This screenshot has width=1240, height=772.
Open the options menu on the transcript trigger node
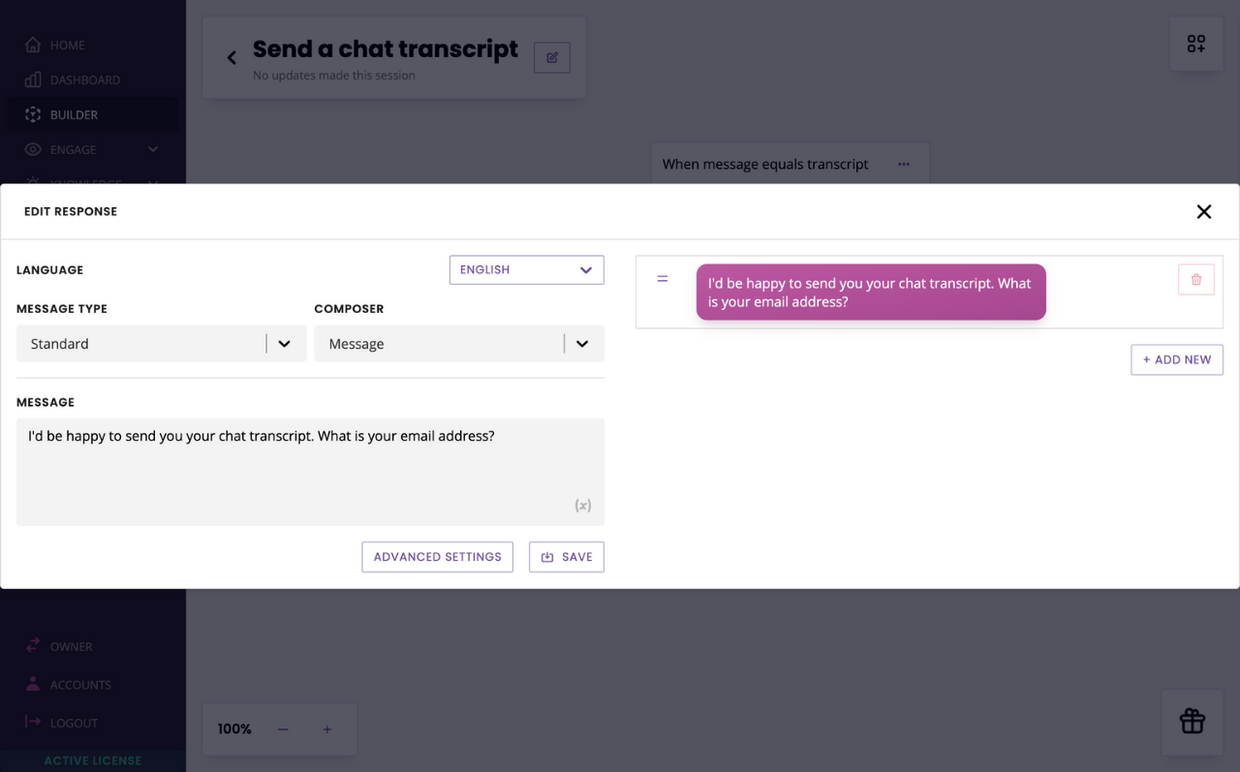904,163
